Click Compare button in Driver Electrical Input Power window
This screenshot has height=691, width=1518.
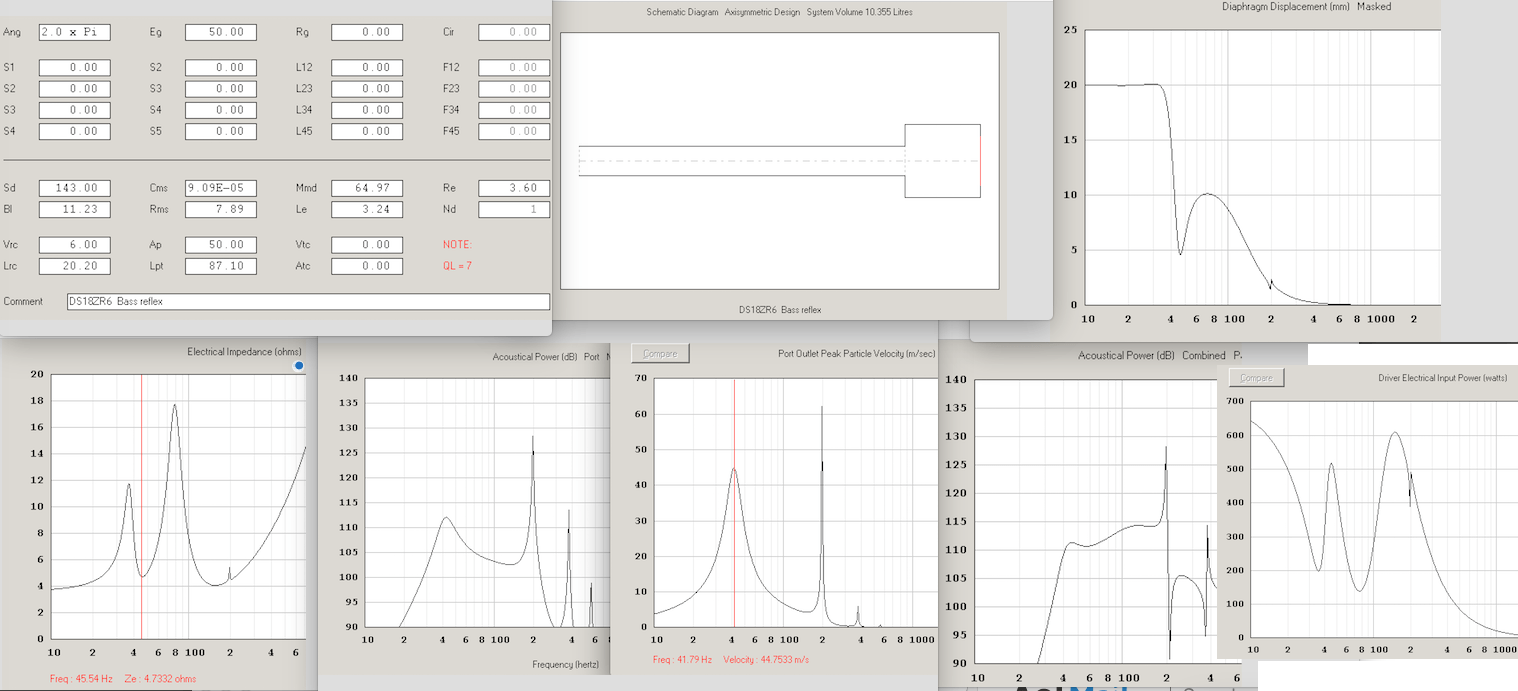coord(1256,378)
